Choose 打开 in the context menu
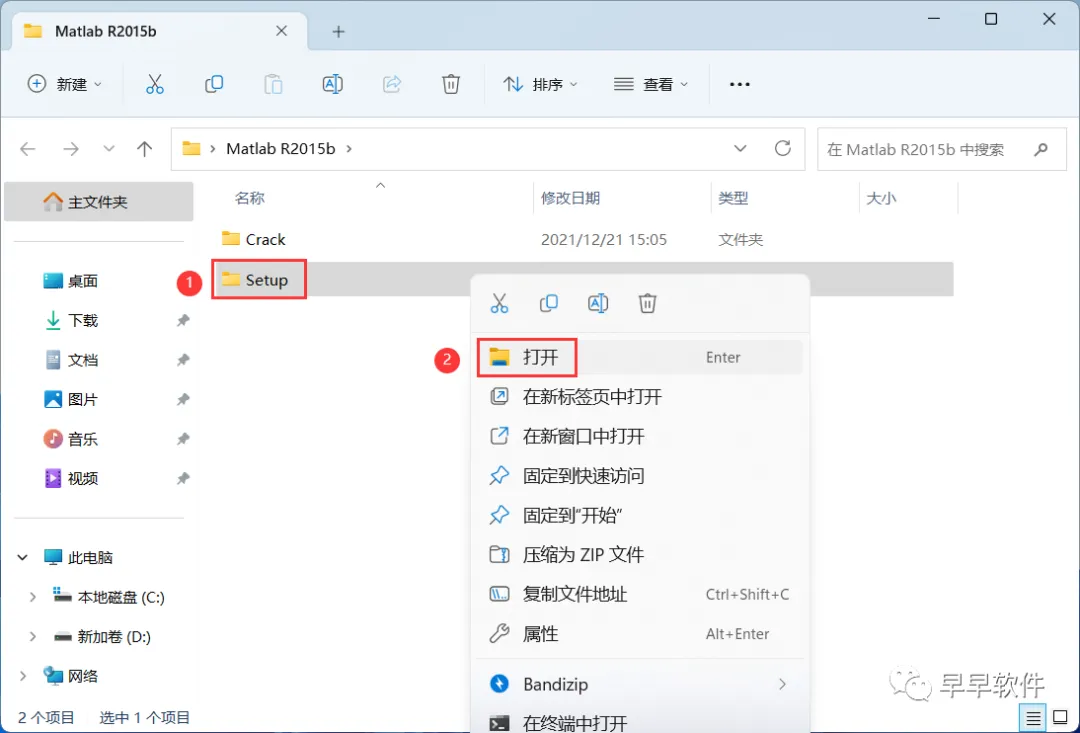 [x=640, y=358]
